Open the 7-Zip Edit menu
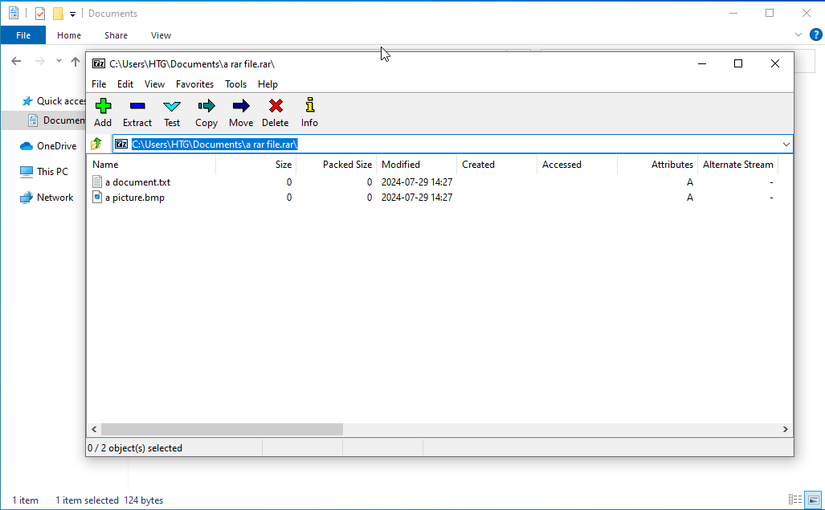This screenshot has width=825, height=510. [x=125, y=84]
